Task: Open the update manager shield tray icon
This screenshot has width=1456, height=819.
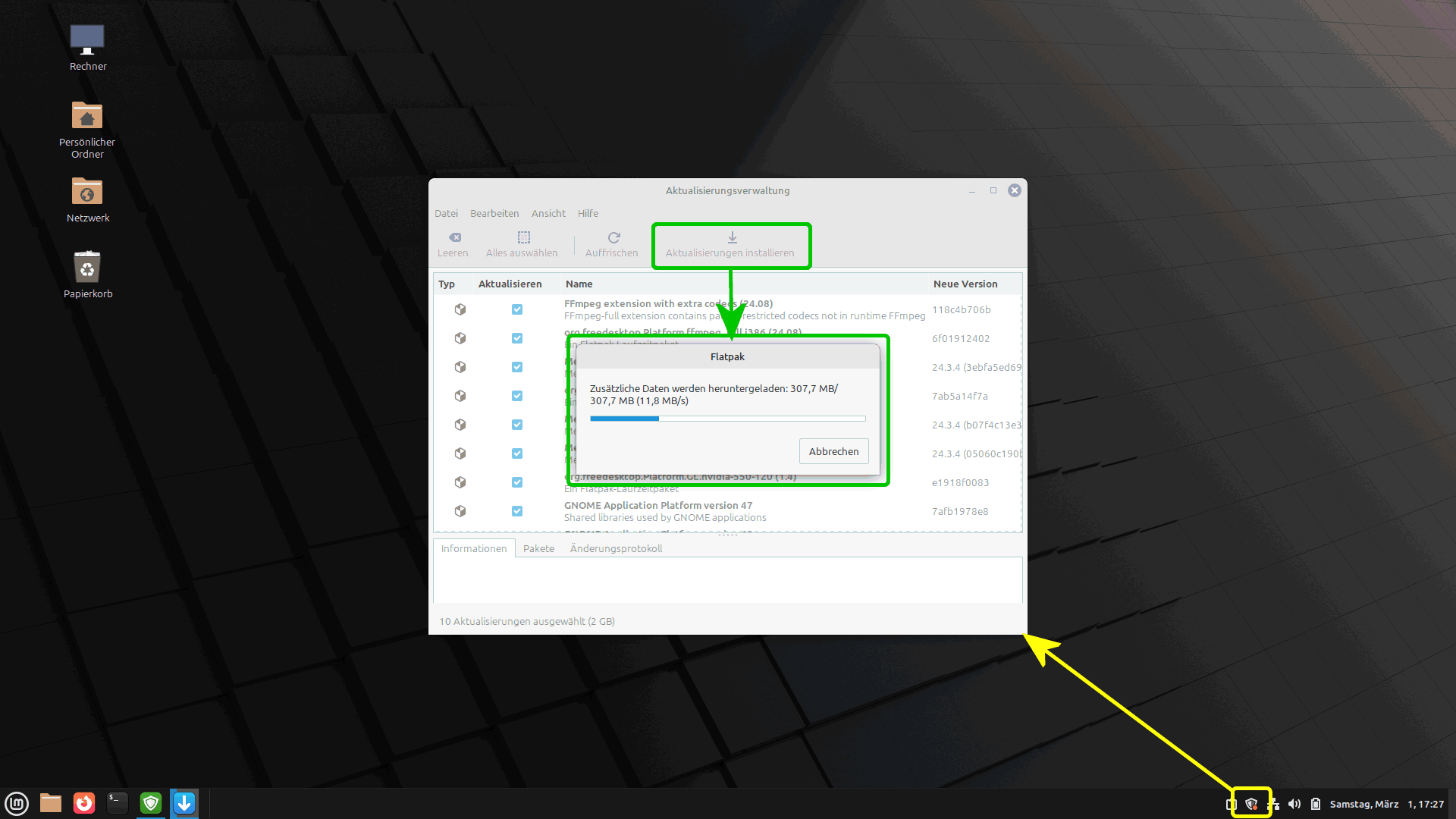Action: [1251, 804]
